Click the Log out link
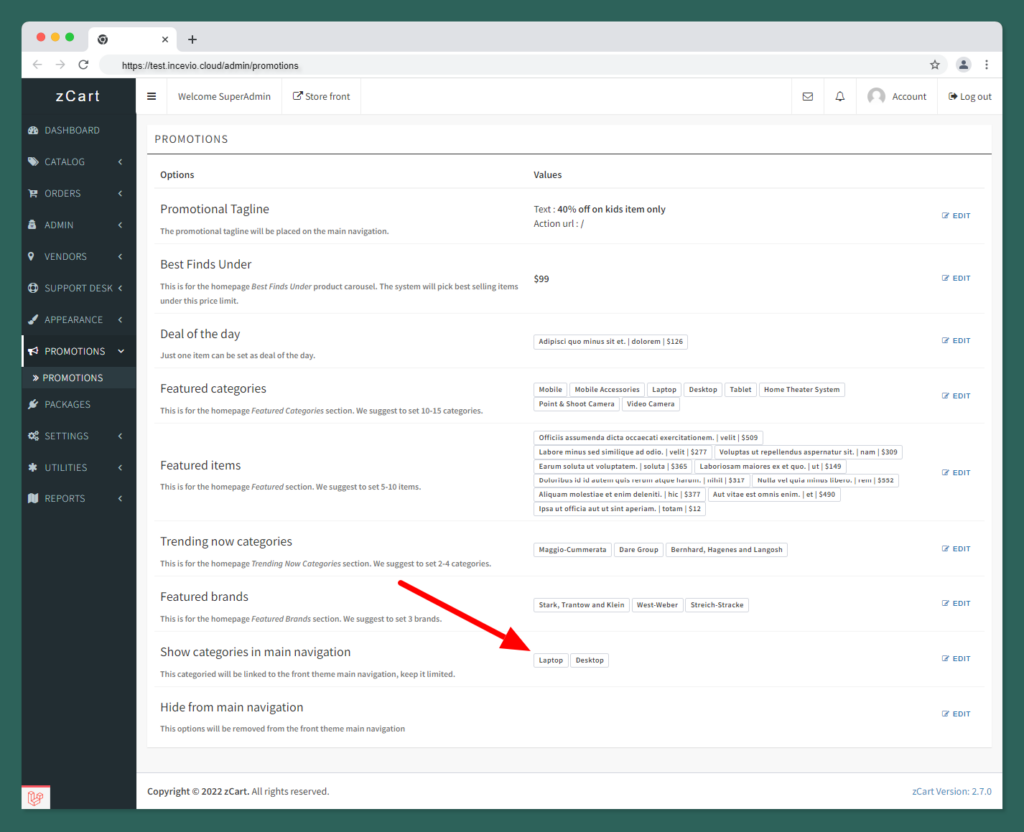This screenshot has width=1024, height=832. click(x=969, y=97)
